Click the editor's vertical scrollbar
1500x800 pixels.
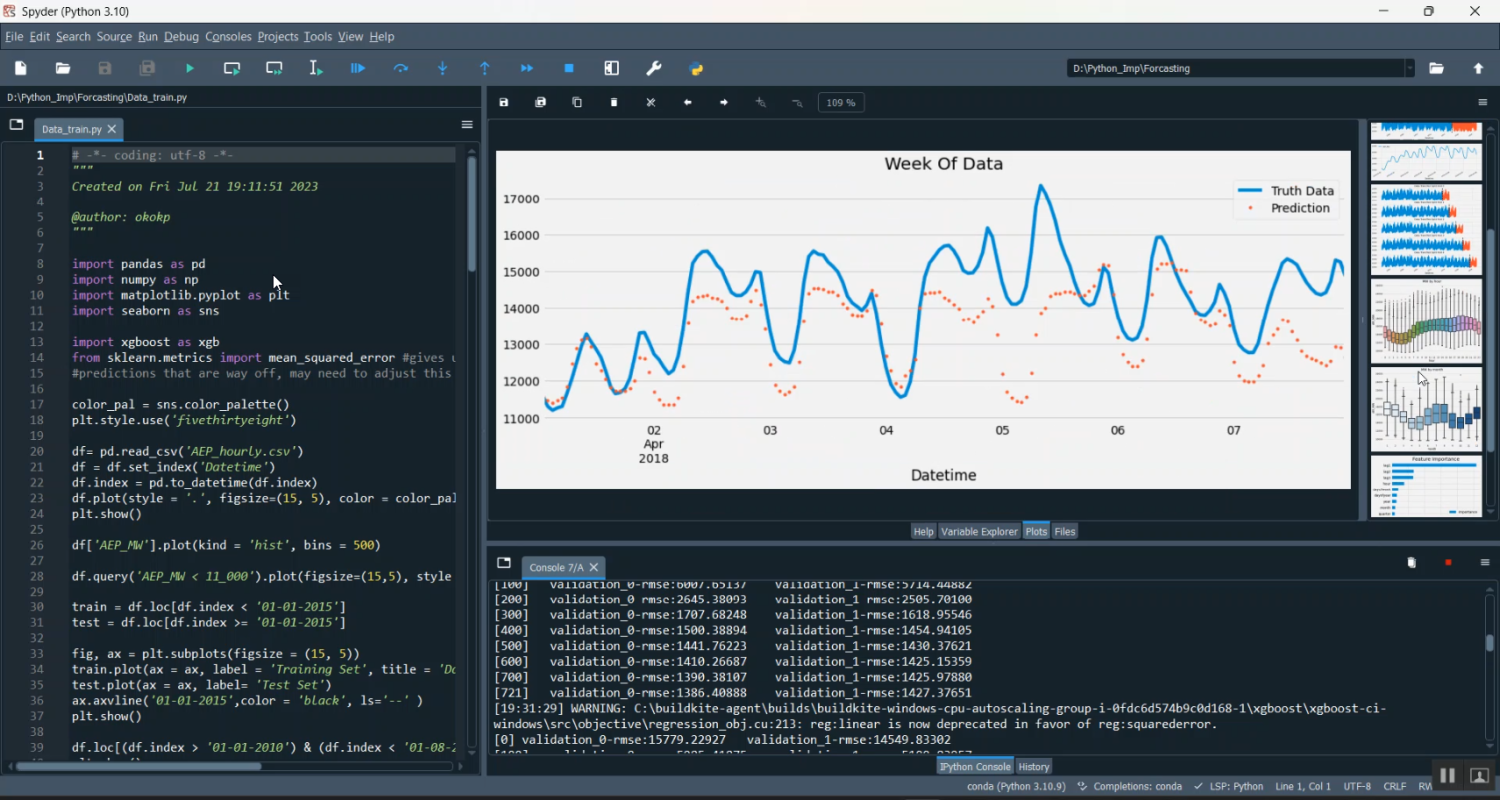472,215
